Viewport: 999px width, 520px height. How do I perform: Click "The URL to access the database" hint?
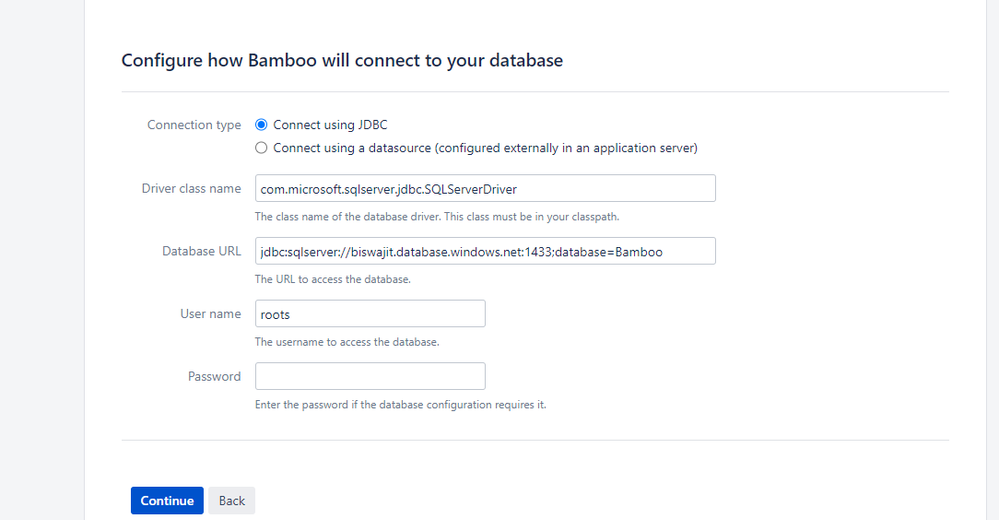point(333,279)
